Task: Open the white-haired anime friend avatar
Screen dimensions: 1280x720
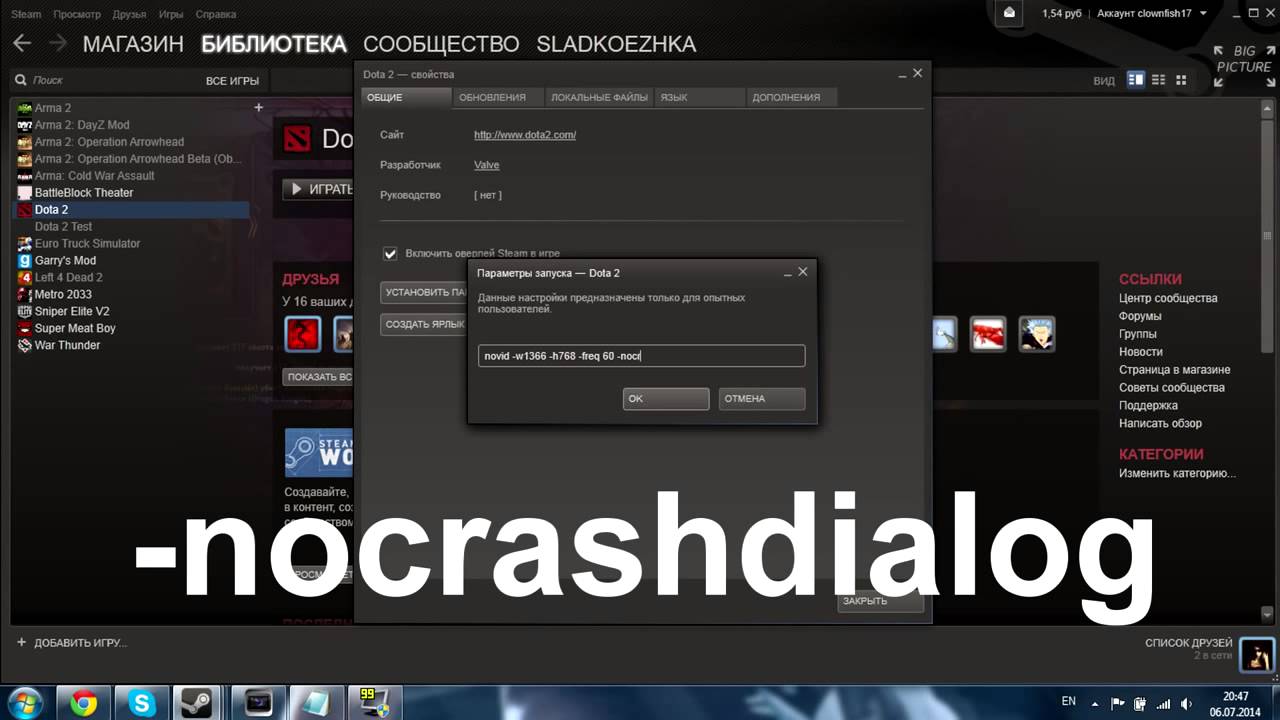Action: coord(1037,334)
